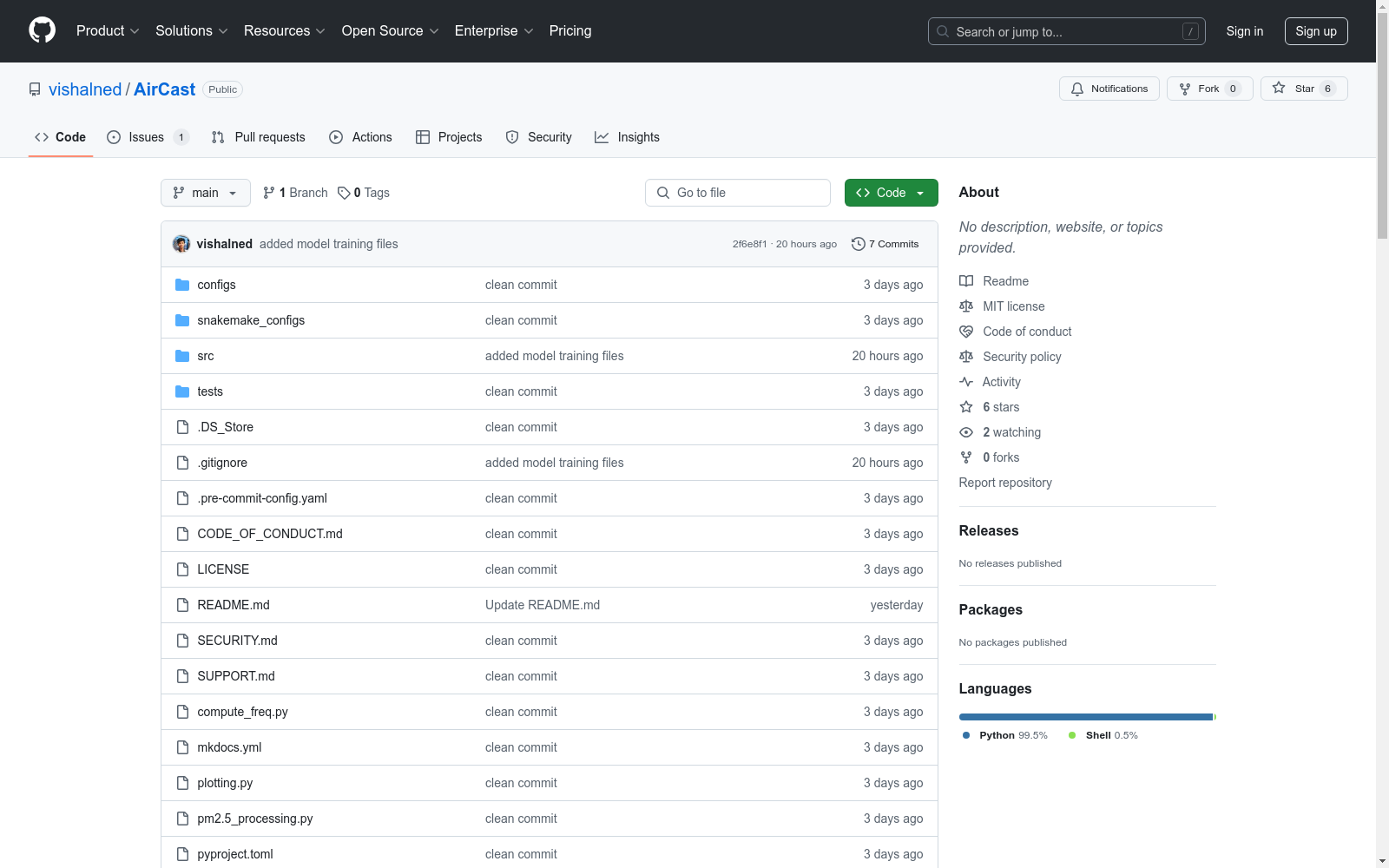Click the Readme book icon
Image resolution: width=1389 pixels, height=868 pixels.
tap(966, 281)
